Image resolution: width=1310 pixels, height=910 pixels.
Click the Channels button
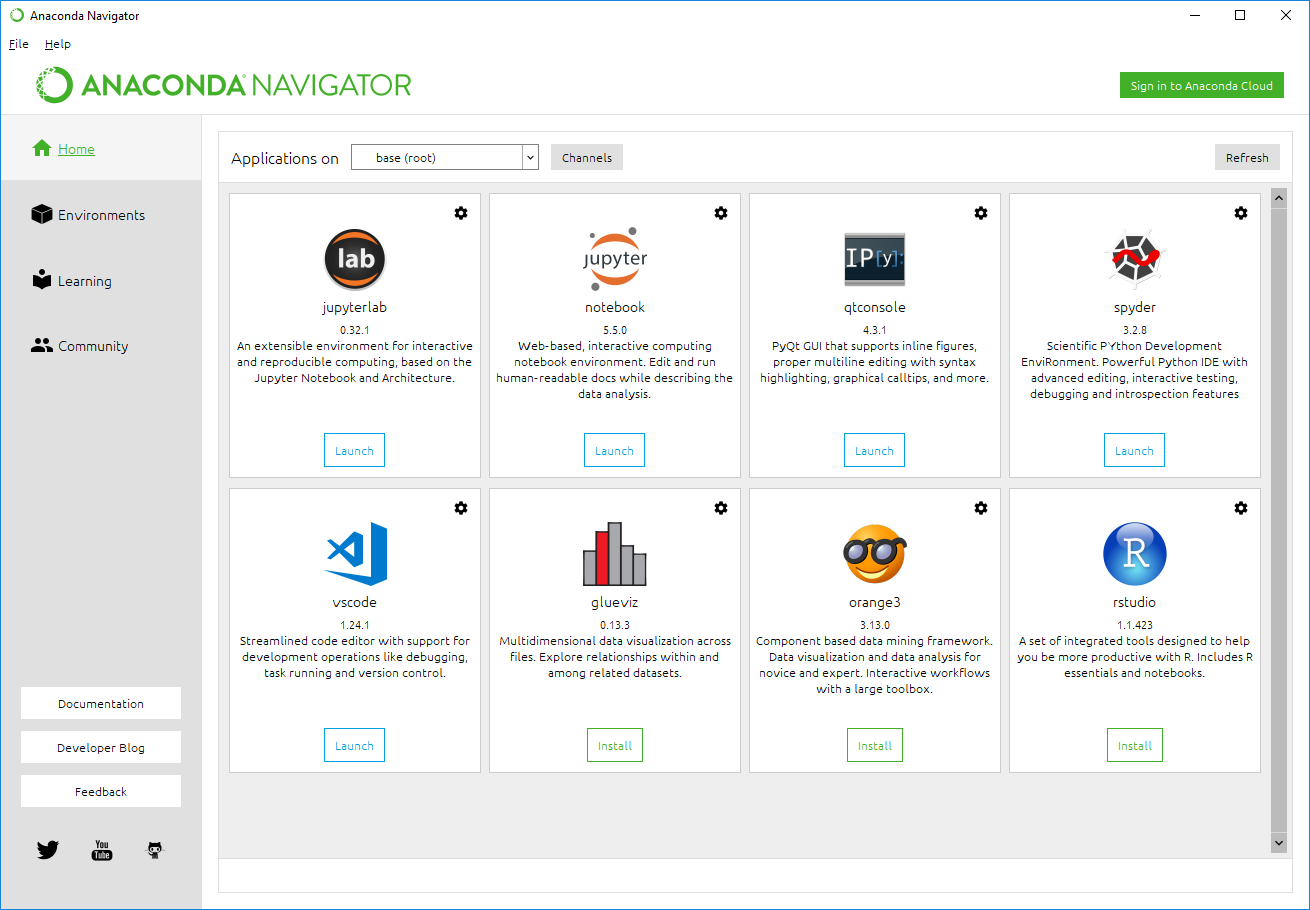pos(587,157)
